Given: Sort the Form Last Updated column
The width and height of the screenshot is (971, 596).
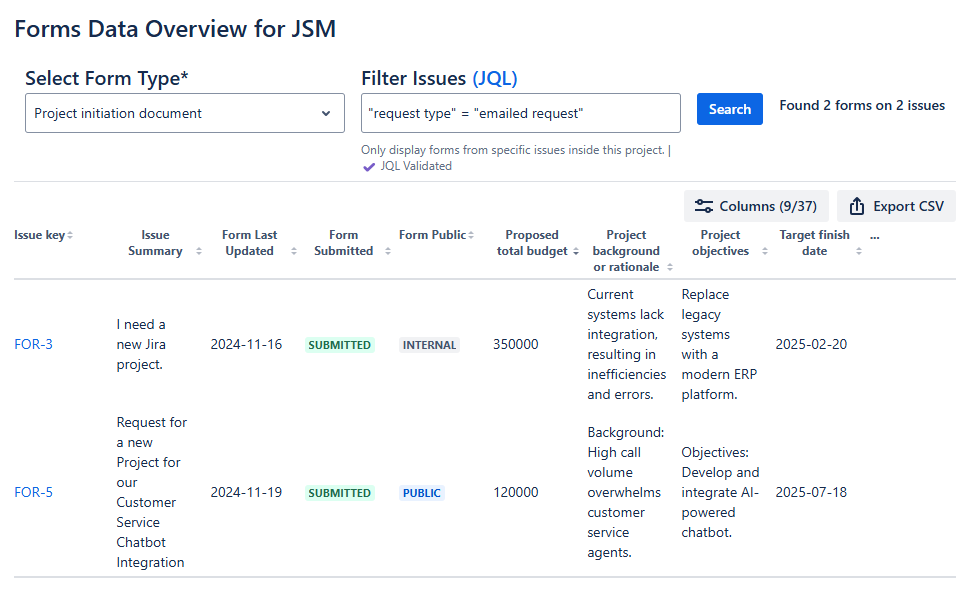Looking at the screenshot, I should [292, 252].
